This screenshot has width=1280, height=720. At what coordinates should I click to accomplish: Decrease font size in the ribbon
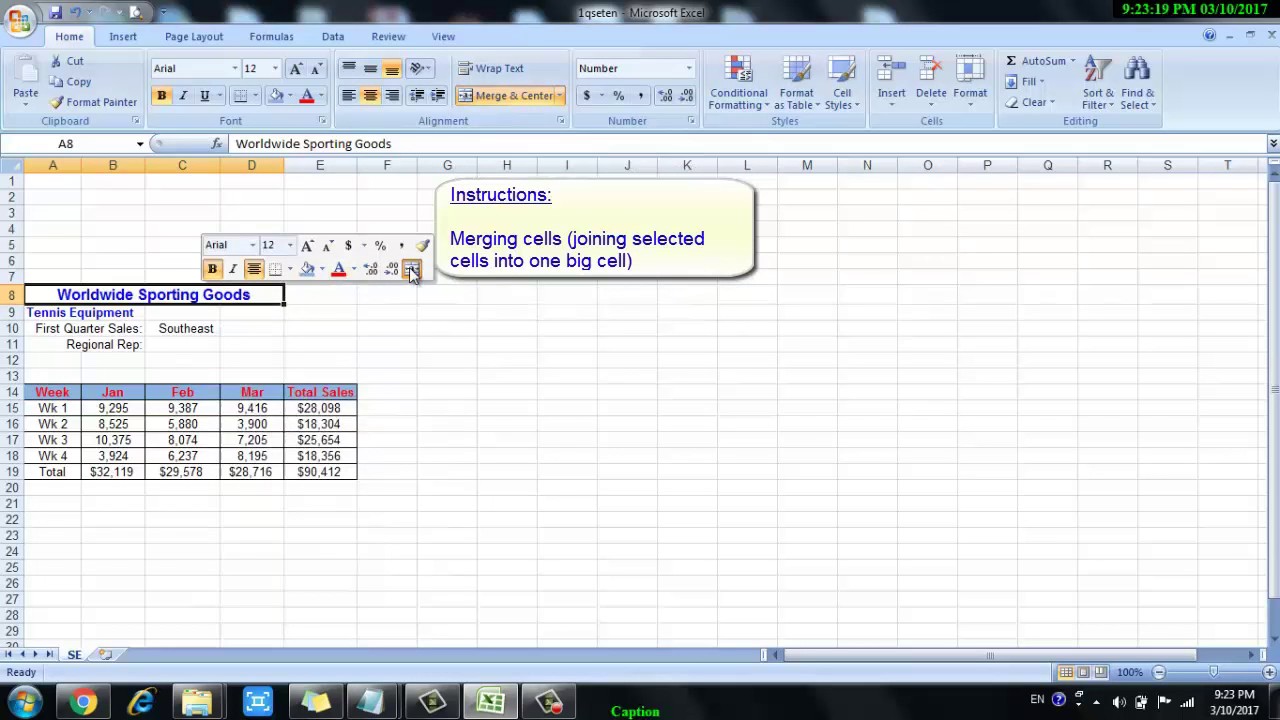(315, 68)
